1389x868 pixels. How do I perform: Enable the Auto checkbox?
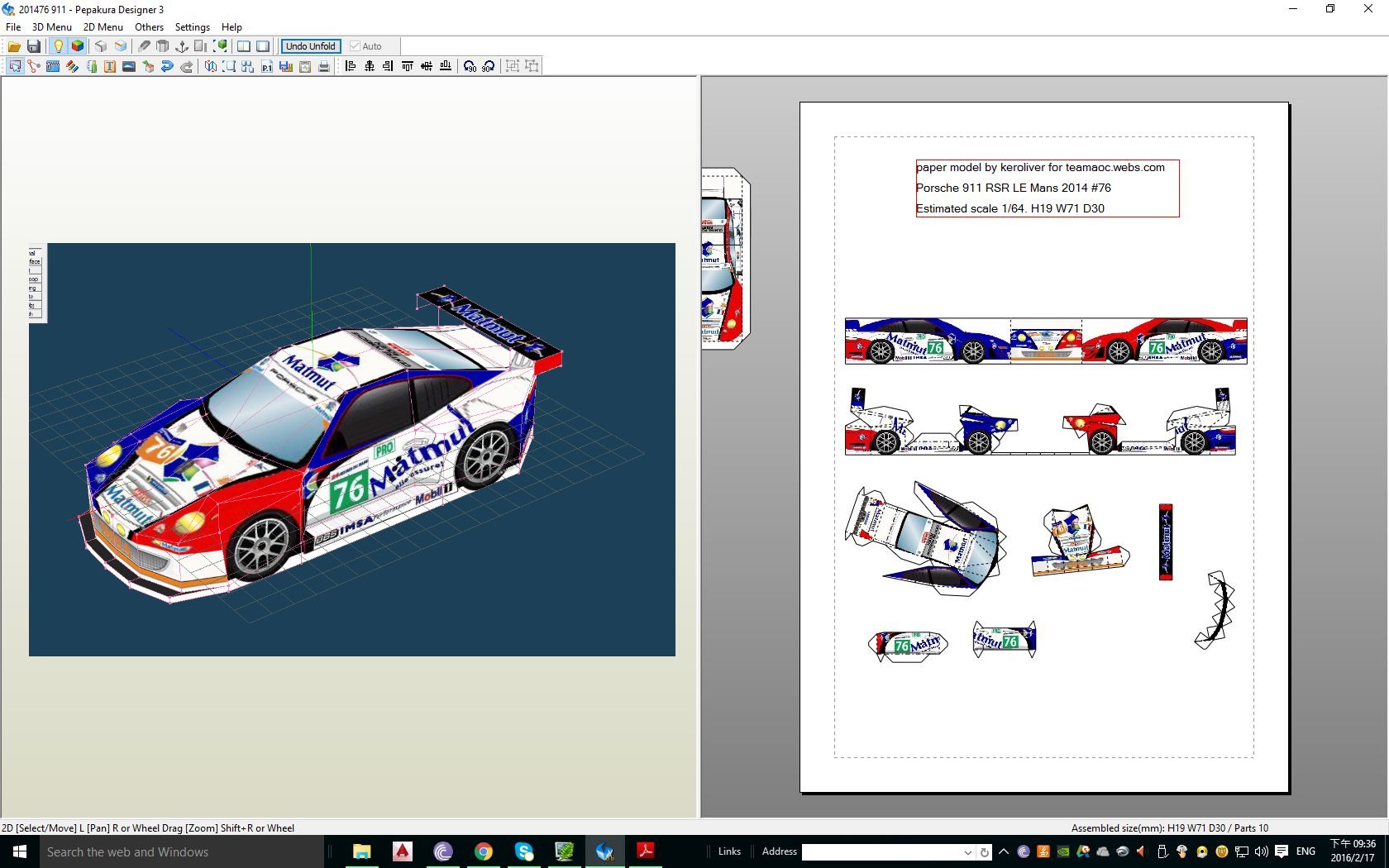(356, 46)
